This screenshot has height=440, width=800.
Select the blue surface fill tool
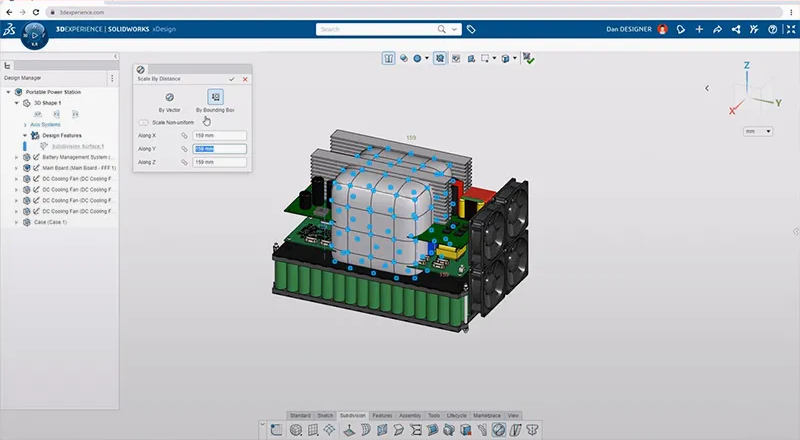coord(432,430)
